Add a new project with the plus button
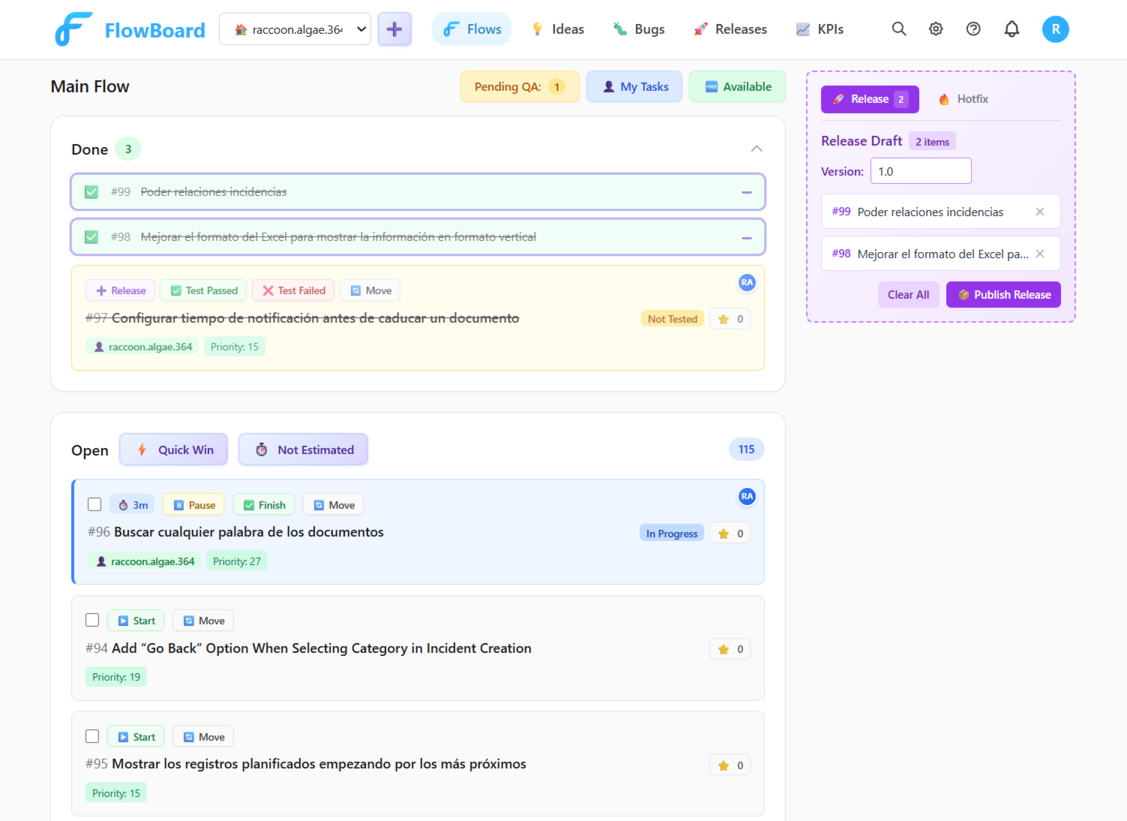The height and width of the screenshot is (821, 1127). (x=394, y=29)
